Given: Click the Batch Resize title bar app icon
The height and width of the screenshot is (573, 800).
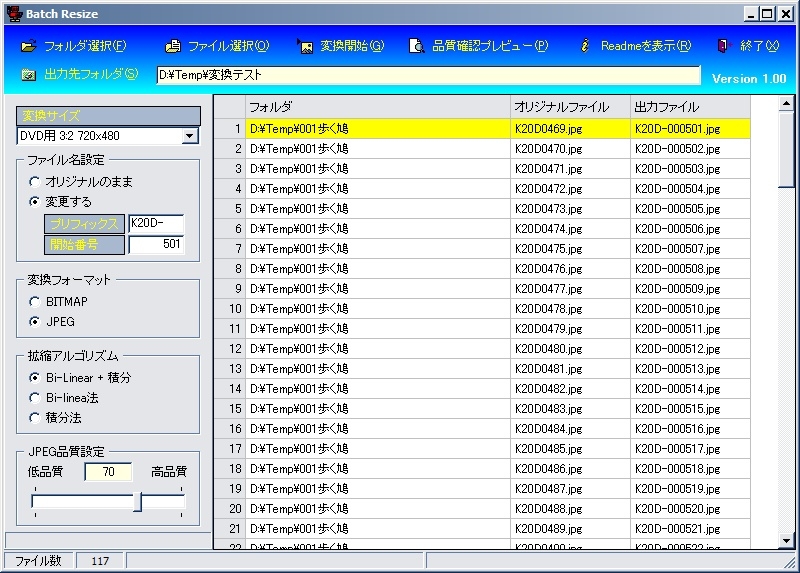Looking at the screenshot, I should [x=13, y=13].
